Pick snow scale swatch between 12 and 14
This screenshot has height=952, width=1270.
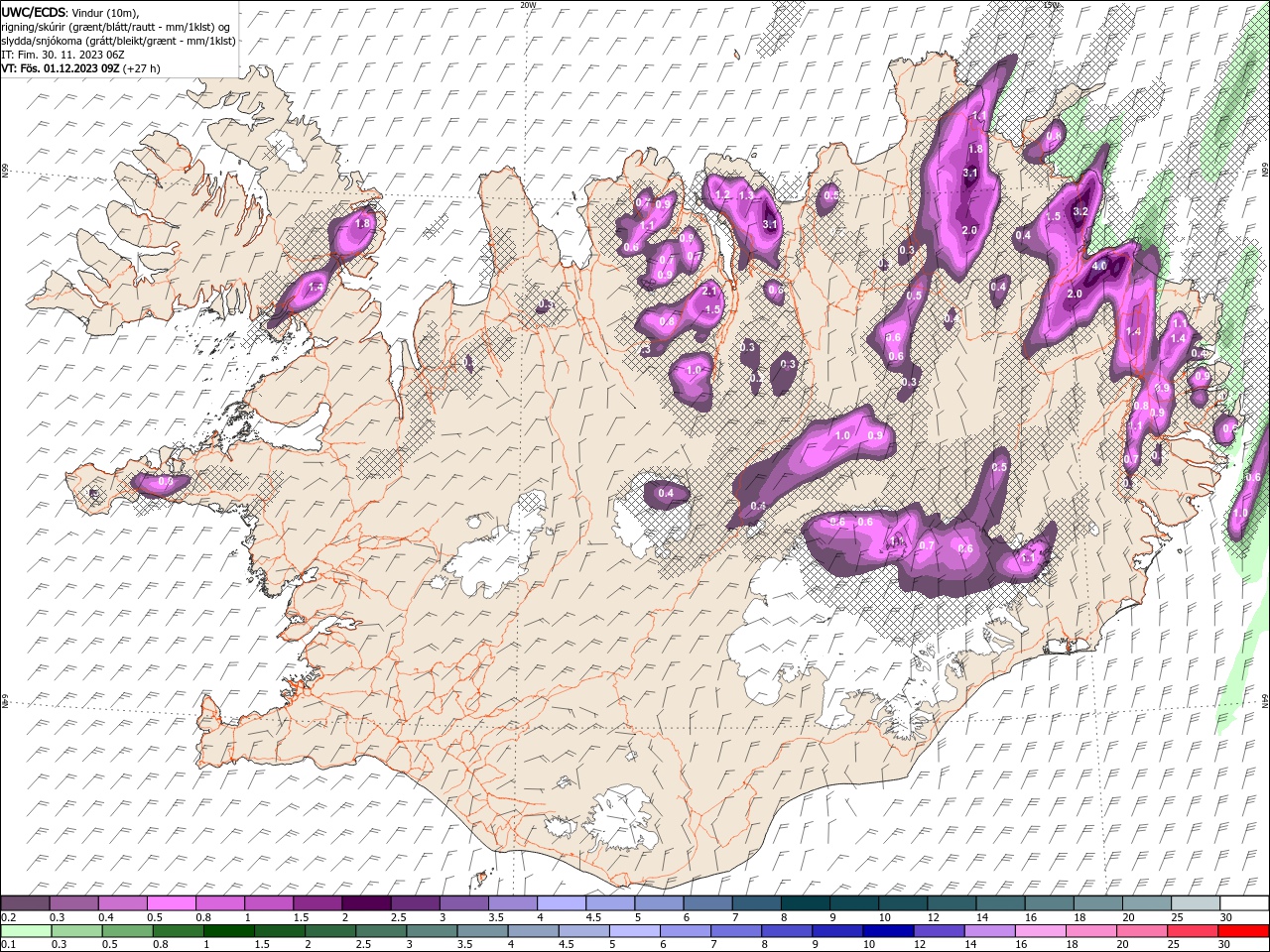pyautogui.click(x=952, y=903)
